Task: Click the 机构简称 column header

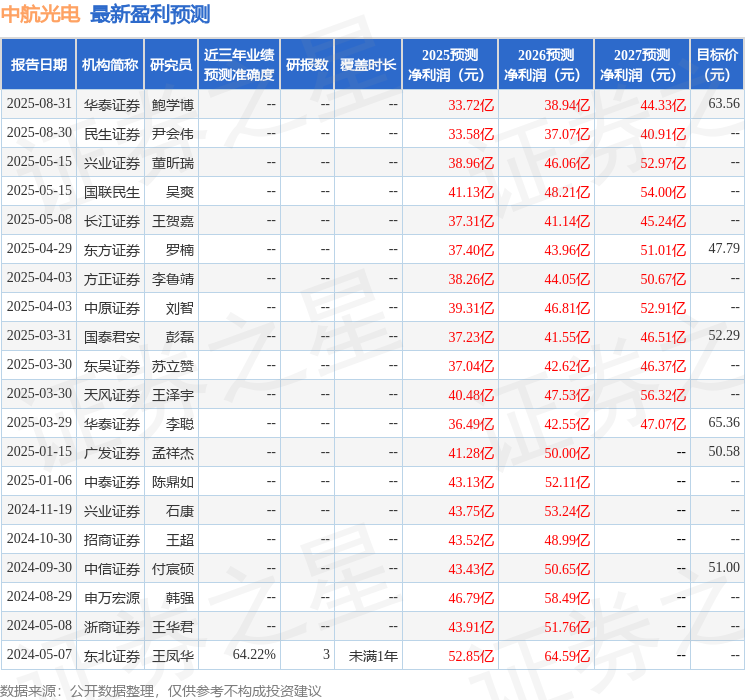Action: pos(110,65)
